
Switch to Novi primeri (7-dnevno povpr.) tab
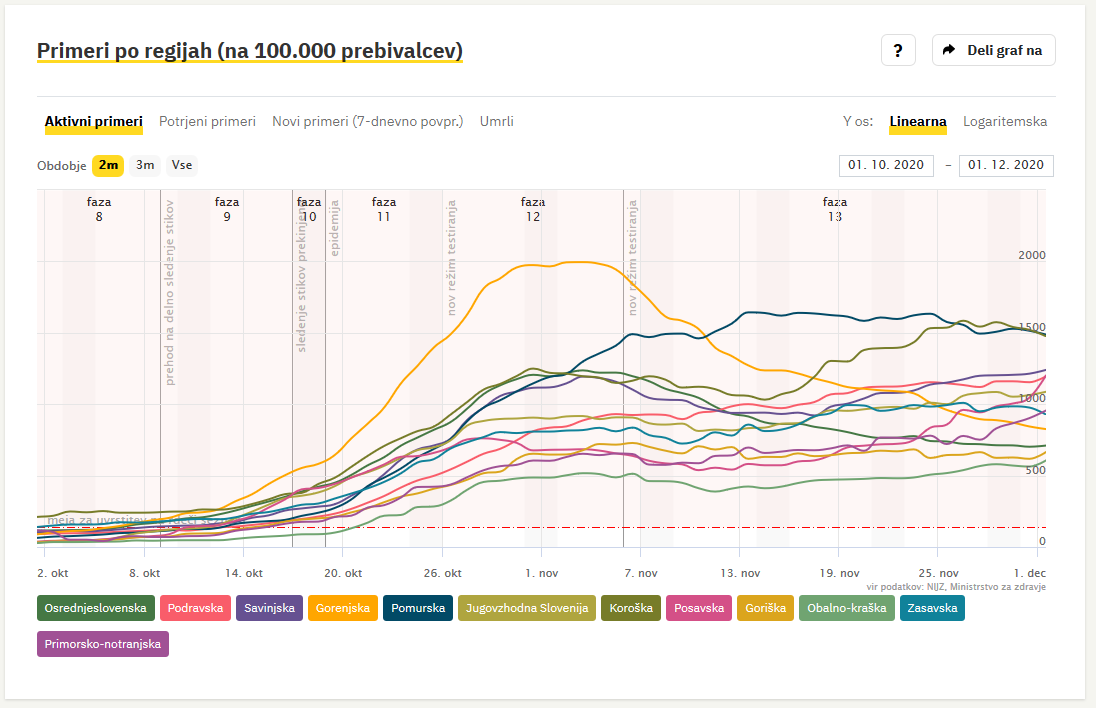click(x=367, y=122)
